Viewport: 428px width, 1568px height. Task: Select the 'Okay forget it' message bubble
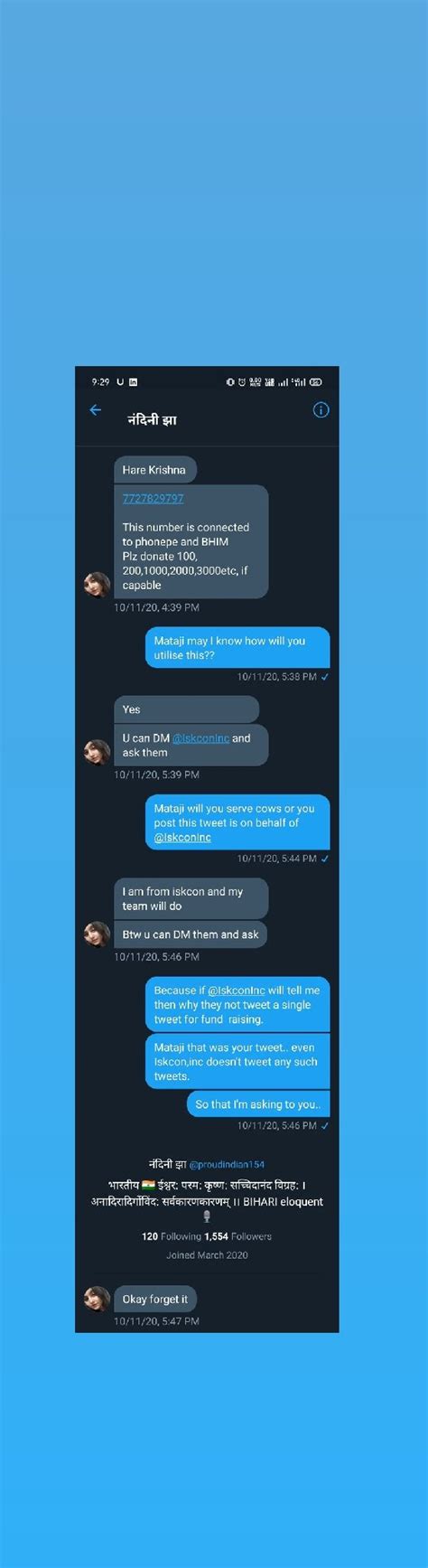coord(155,1300)
